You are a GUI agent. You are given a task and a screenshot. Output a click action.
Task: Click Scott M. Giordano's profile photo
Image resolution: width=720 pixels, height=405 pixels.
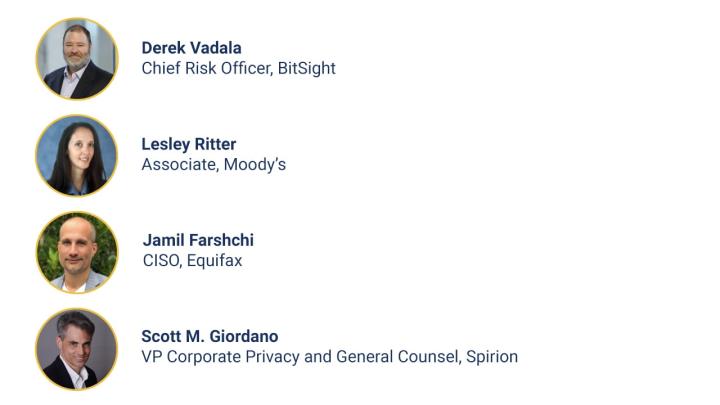point(77,348)
